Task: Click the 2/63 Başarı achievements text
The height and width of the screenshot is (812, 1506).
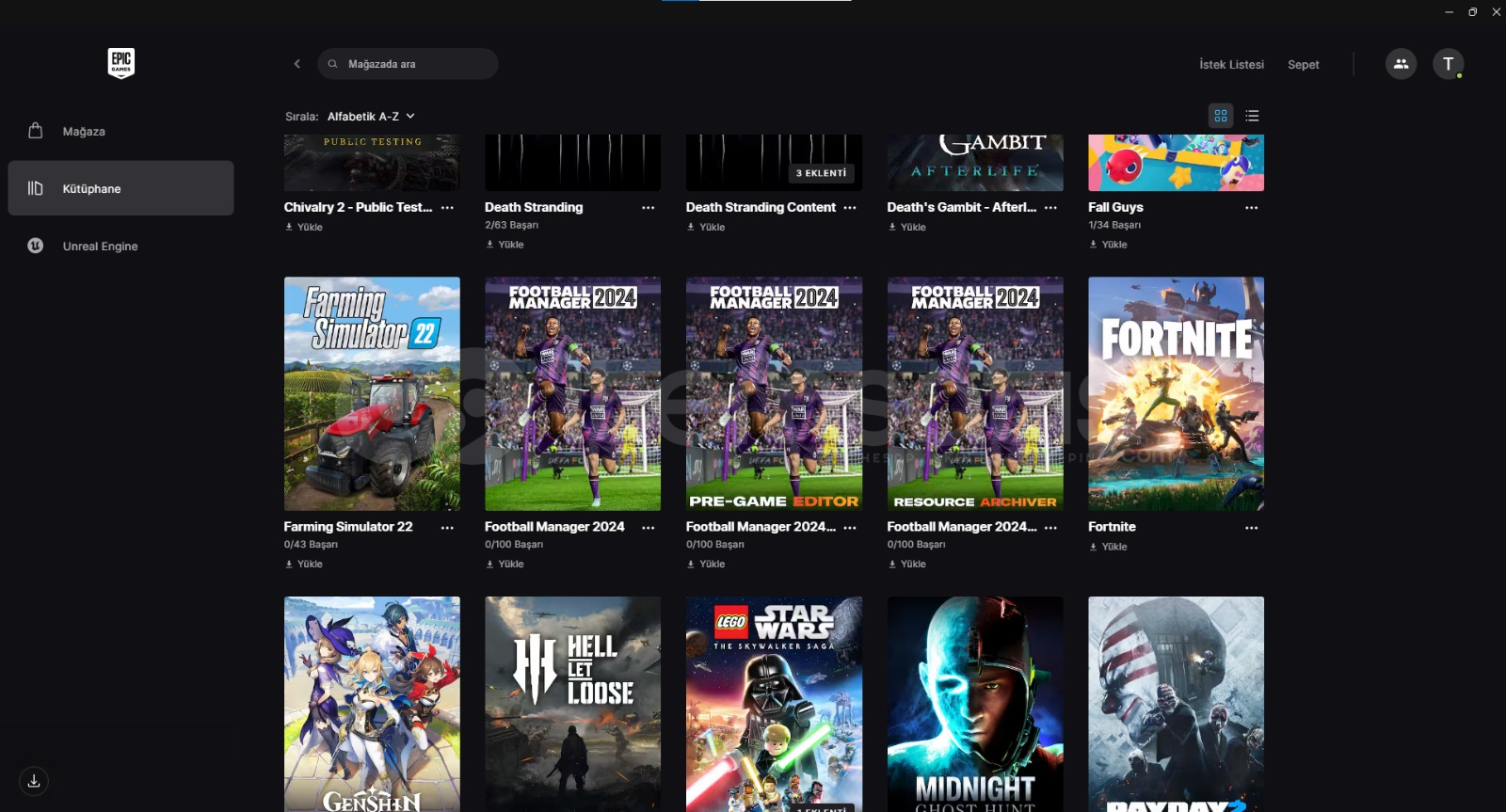Action: coord(511,225)
